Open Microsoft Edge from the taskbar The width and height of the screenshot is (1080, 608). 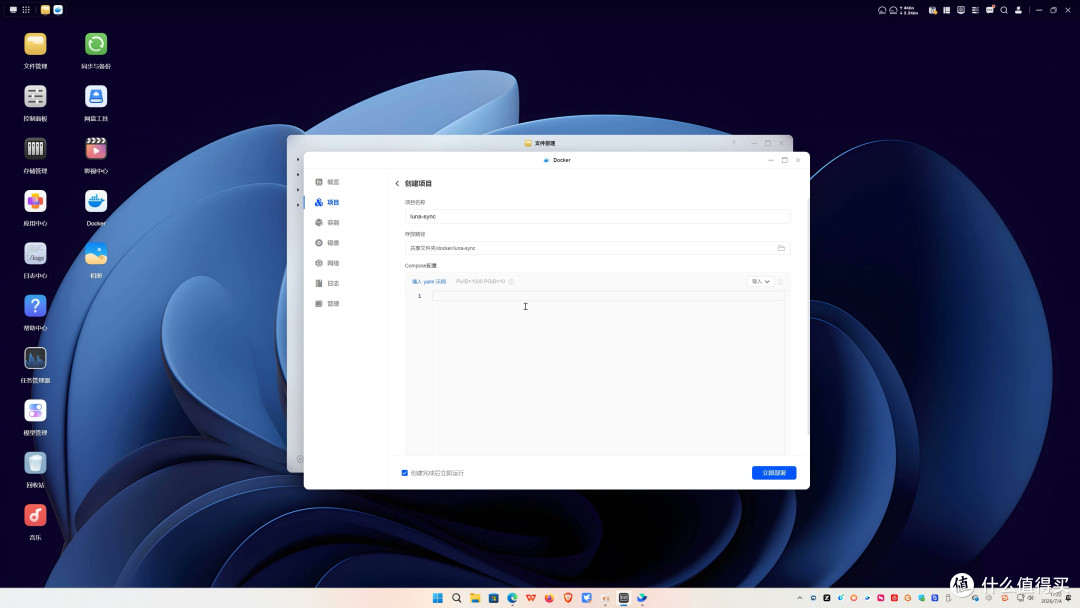[512, 598]
